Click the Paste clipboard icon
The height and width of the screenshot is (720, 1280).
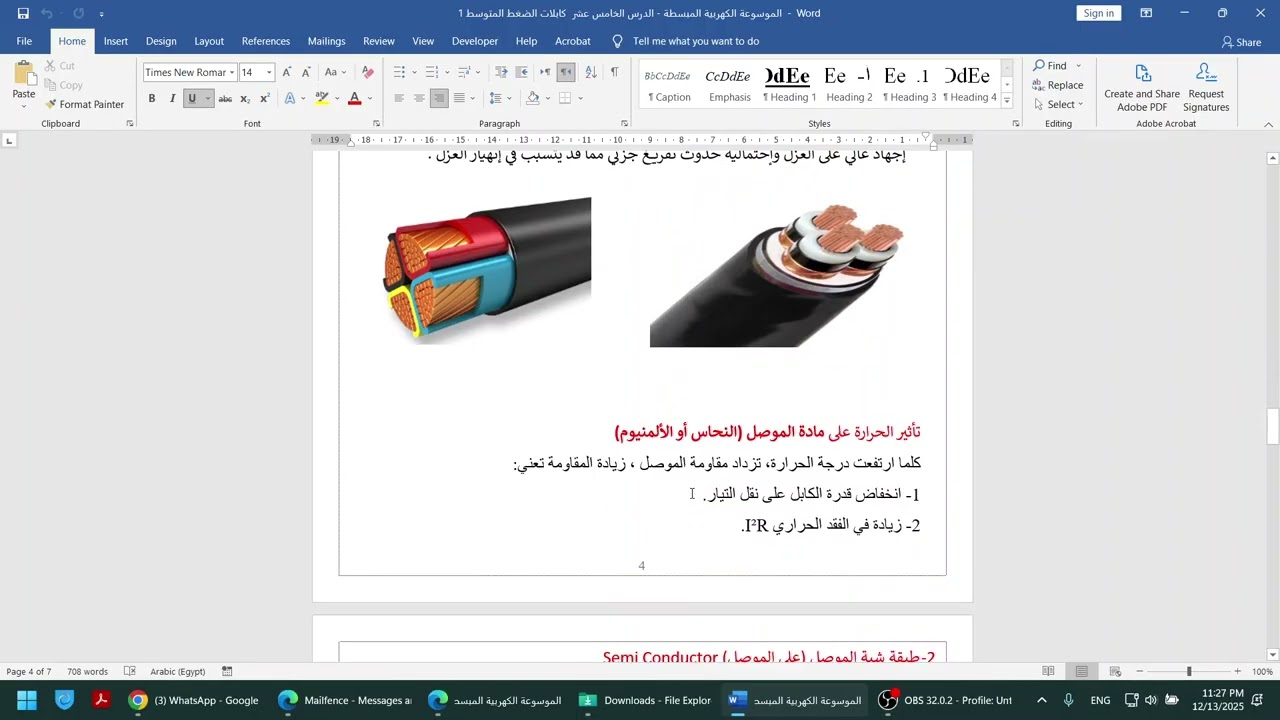tap(24, 73)
